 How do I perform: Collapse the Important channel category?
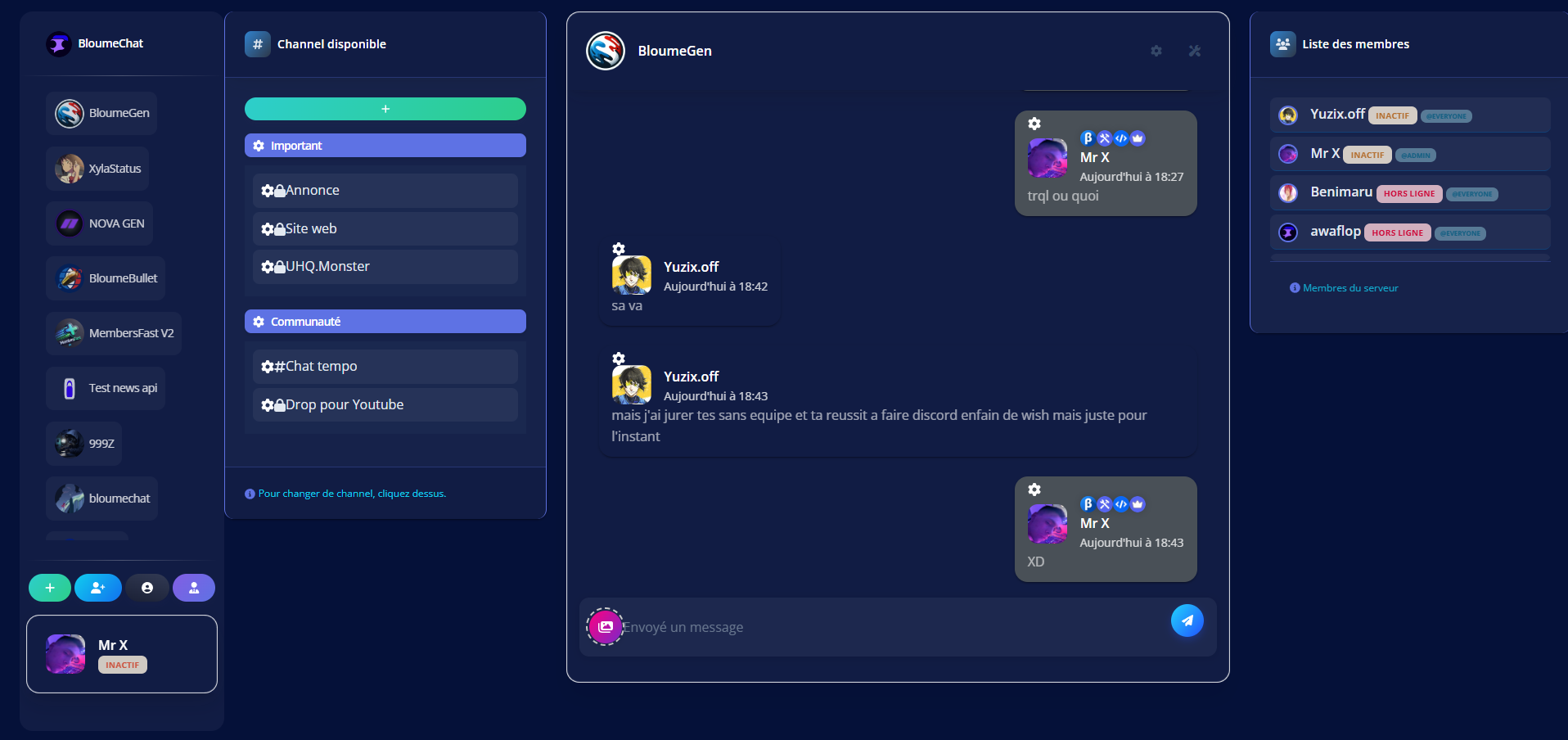385,145
